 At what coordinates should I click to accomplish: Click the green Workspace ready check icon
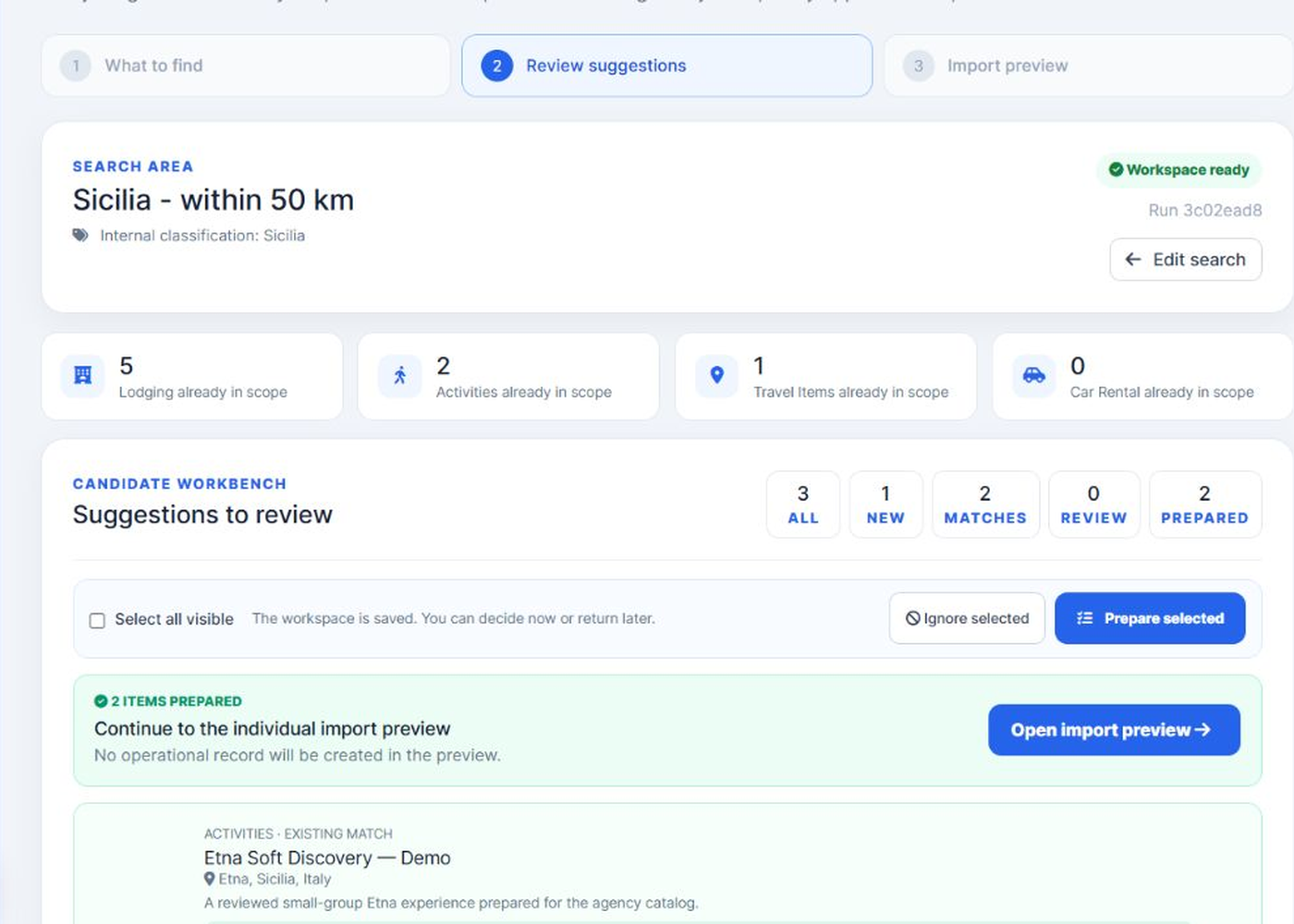tap(1116, 169)
